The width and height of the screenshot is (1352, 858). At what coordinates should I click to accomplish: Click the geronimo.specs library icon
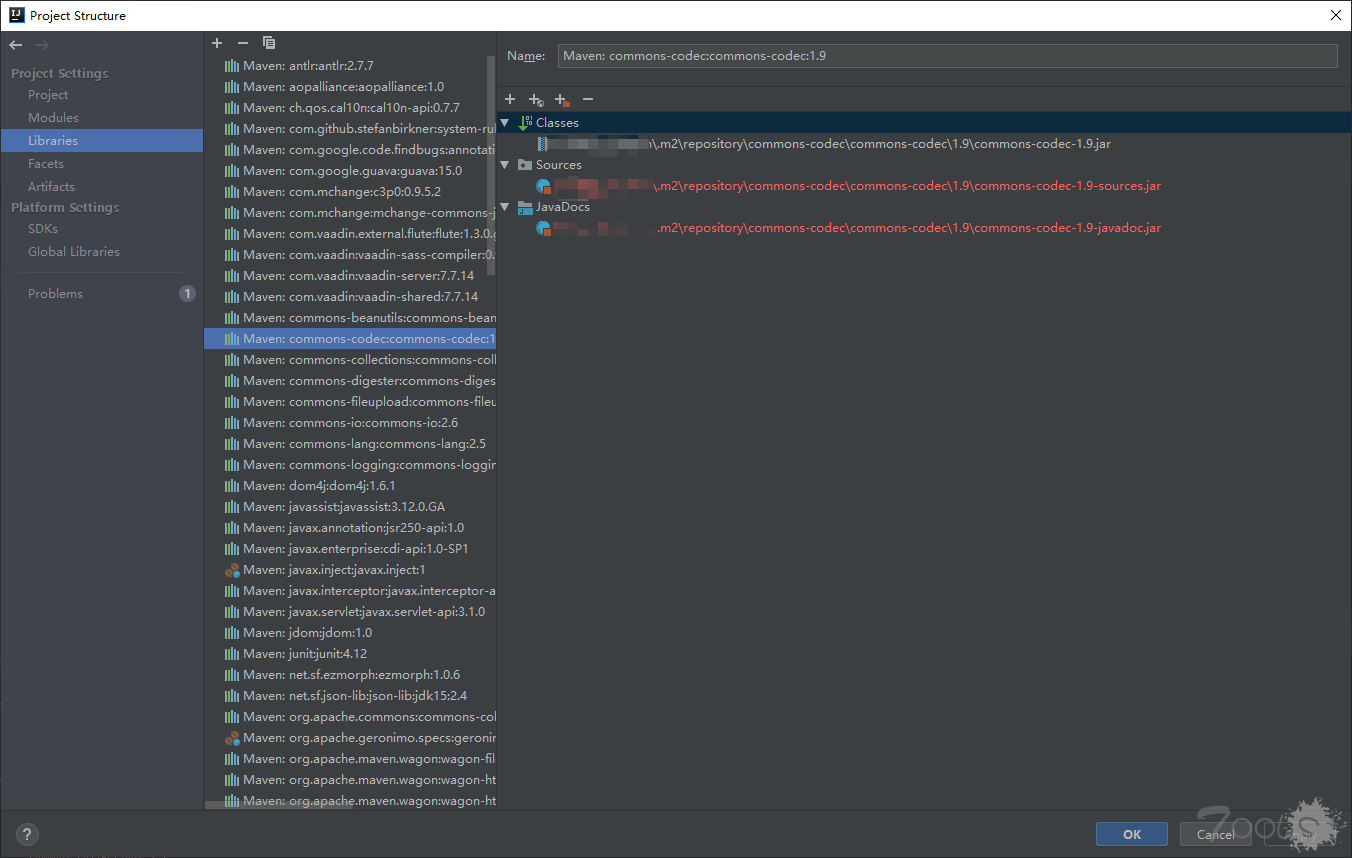pyautogui.click(x=232, y=738)
